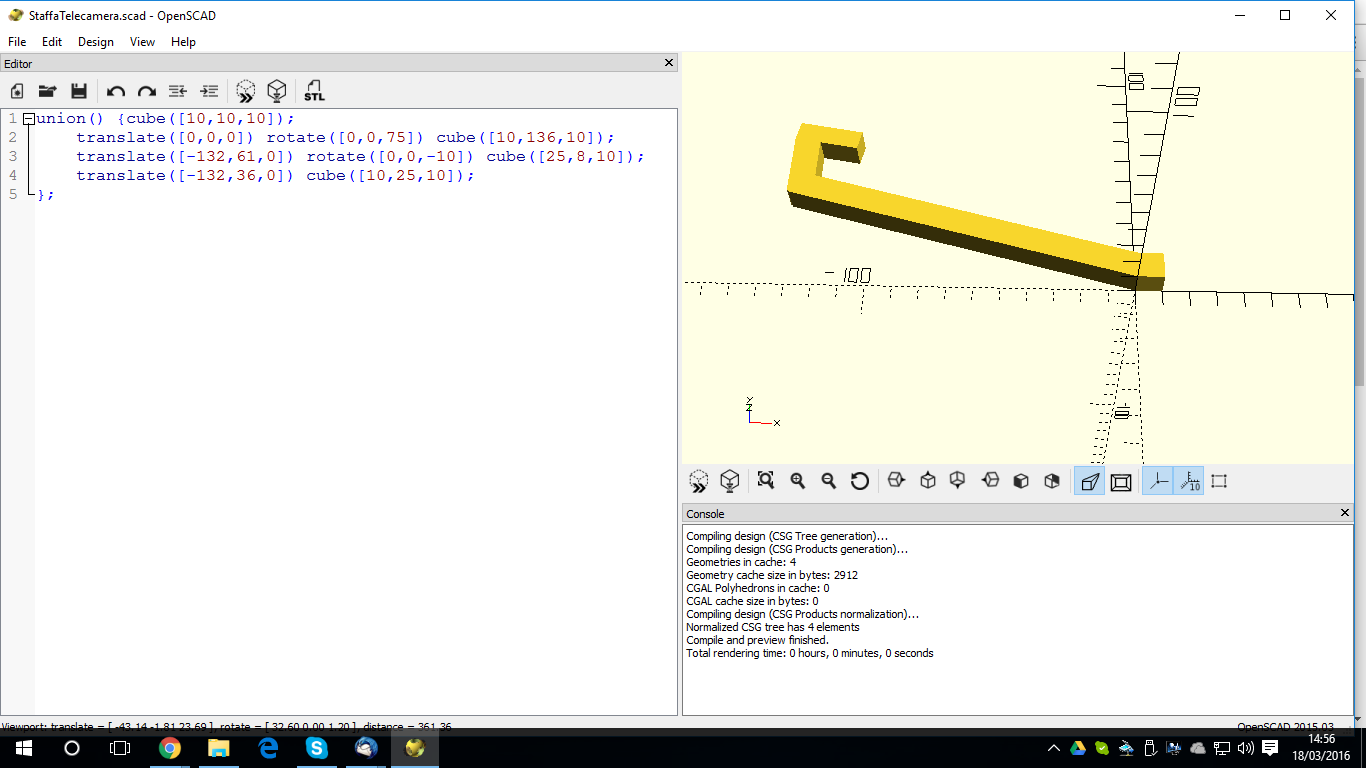Viewport: 1366px width, 768px height.
Task: Click the New file icon in editor toolbar
Action: (x=17, y=91)
